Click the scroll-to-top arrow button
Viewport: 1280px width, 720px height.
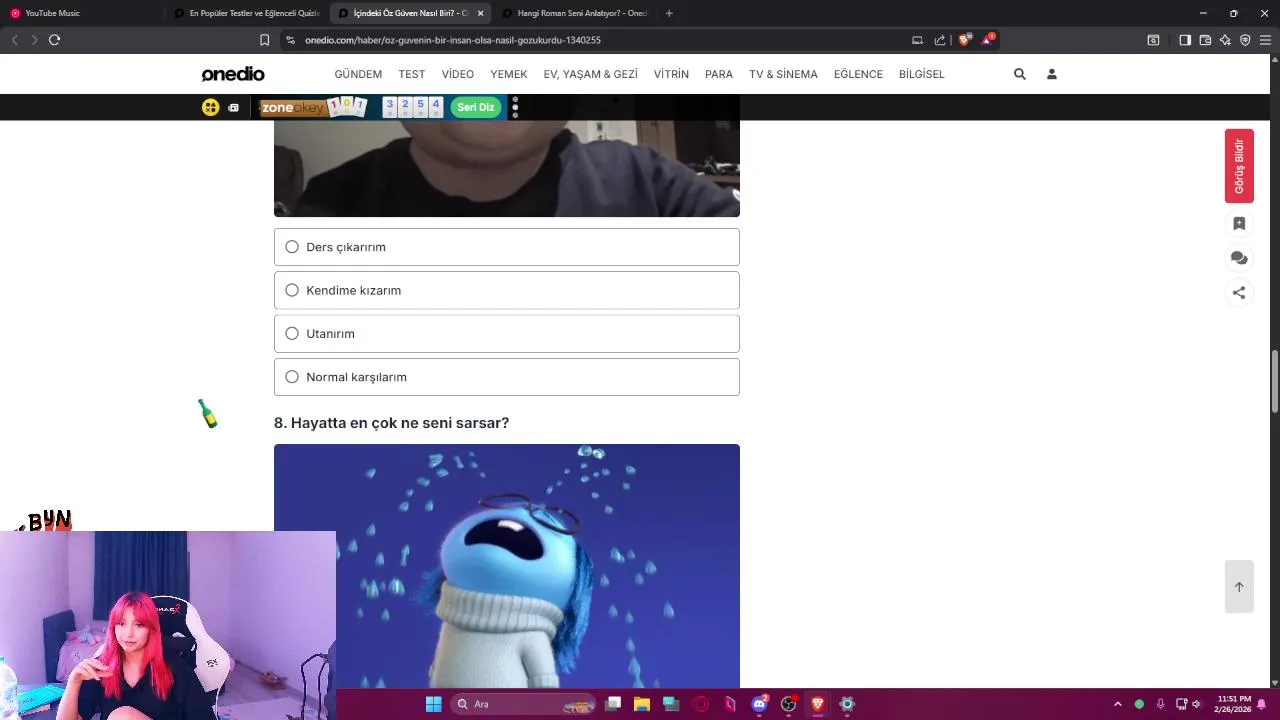click(x=1239, y=587)
